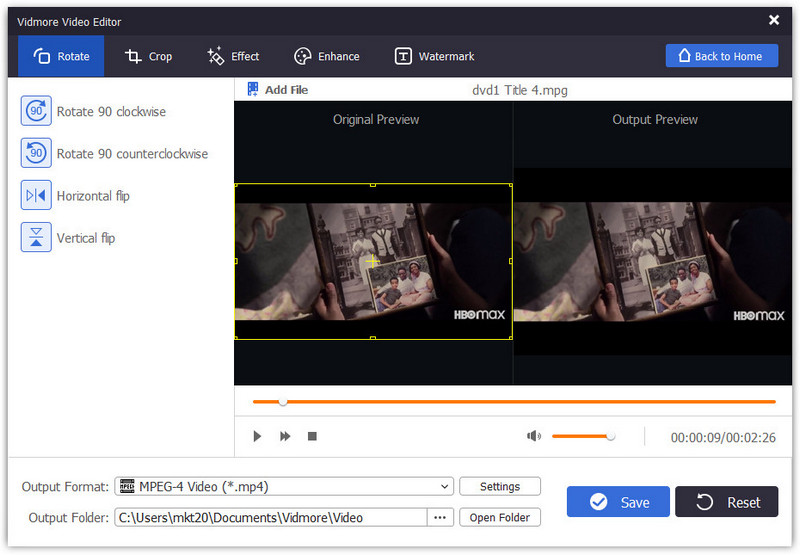Click the video progress seek bar handle
Viewport: 800px width, 555px height.
(x=283, y=402)
